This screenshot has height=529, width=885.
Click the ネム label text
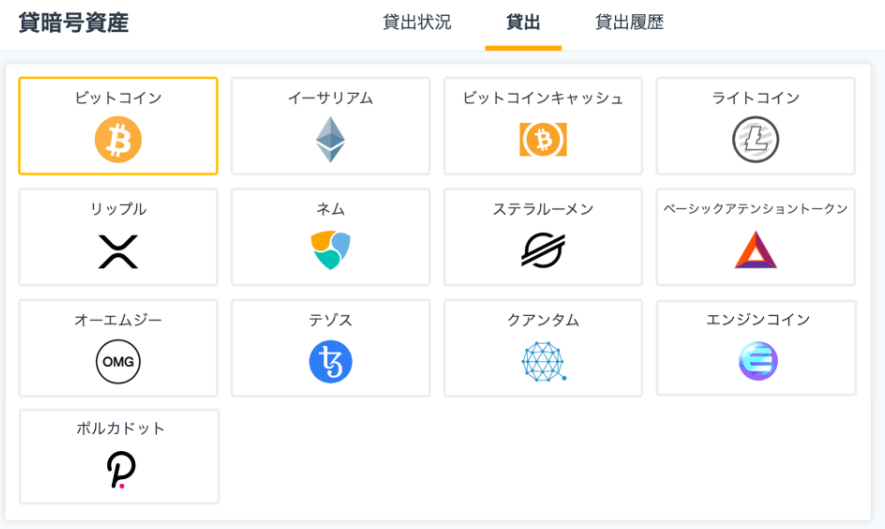[x=330, y=209]
